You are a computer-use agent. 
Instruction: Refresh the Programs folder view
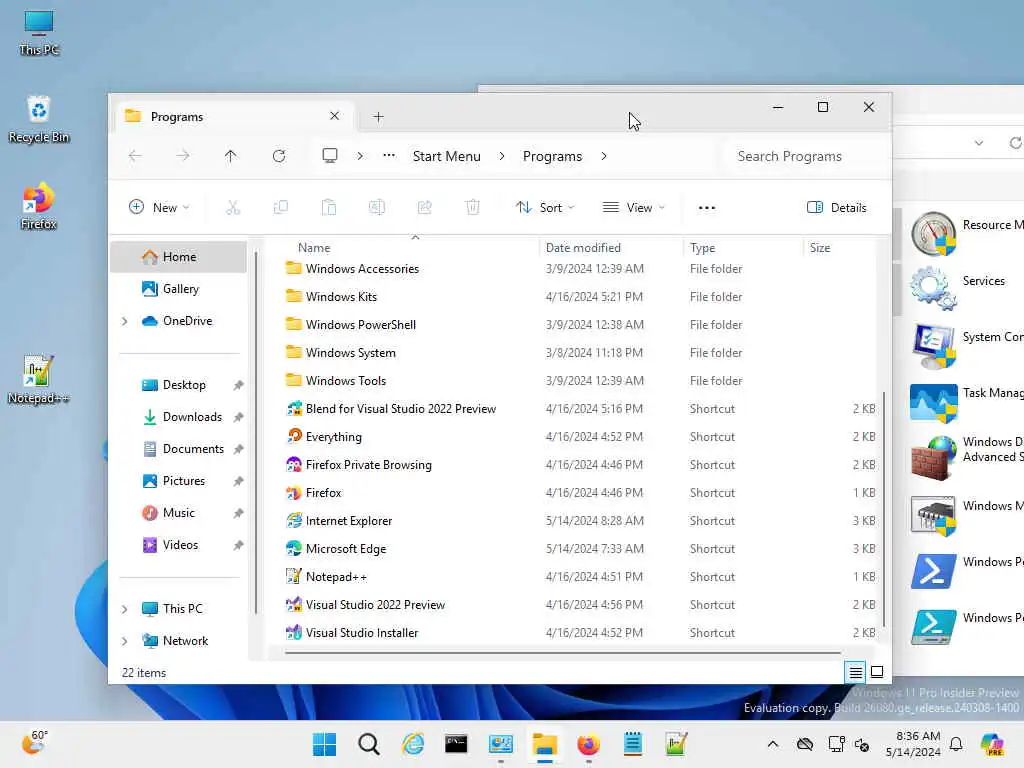click(x=279, y=156)
